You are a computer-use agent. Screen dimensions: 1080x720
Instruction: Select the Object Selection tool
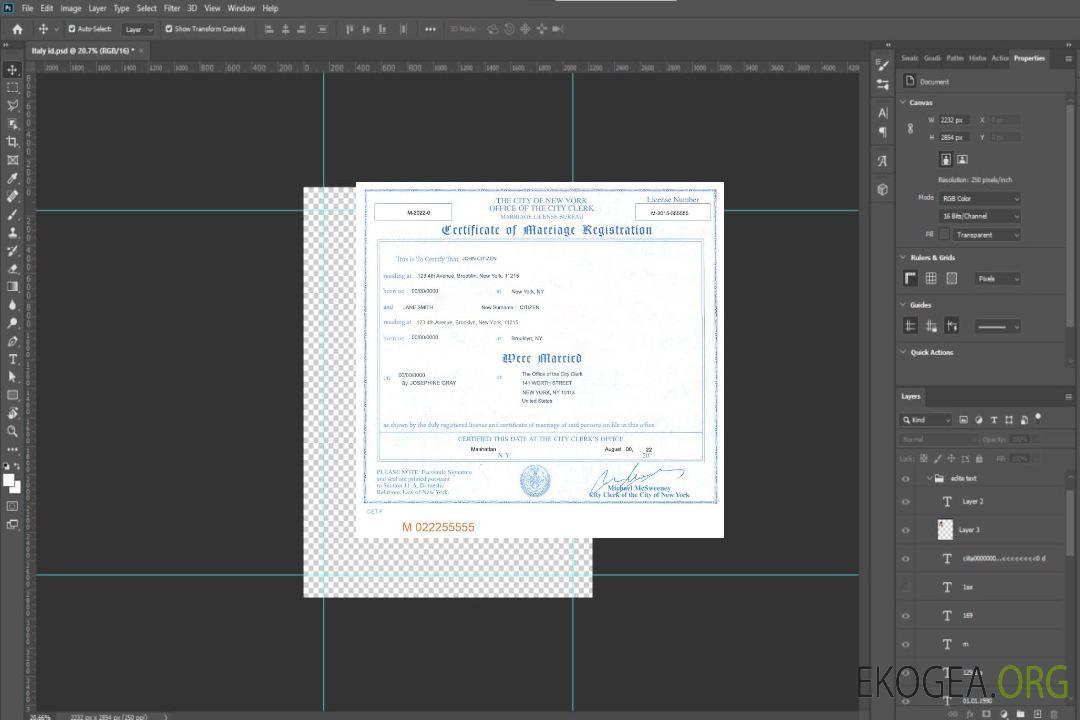tap(12, 124)
